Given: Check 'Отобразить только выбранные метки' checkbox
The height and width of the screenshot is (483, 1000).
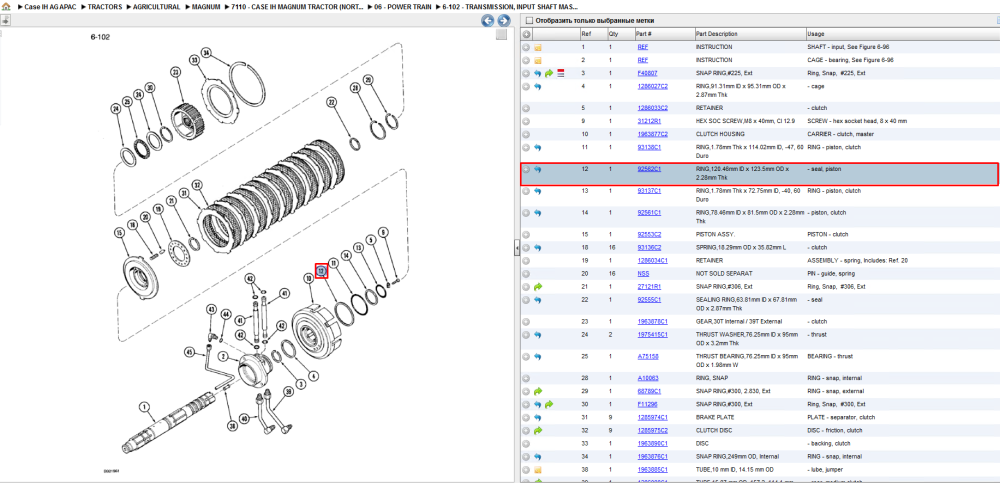Looking at the screenshot, I should click(x=529, y=20).
